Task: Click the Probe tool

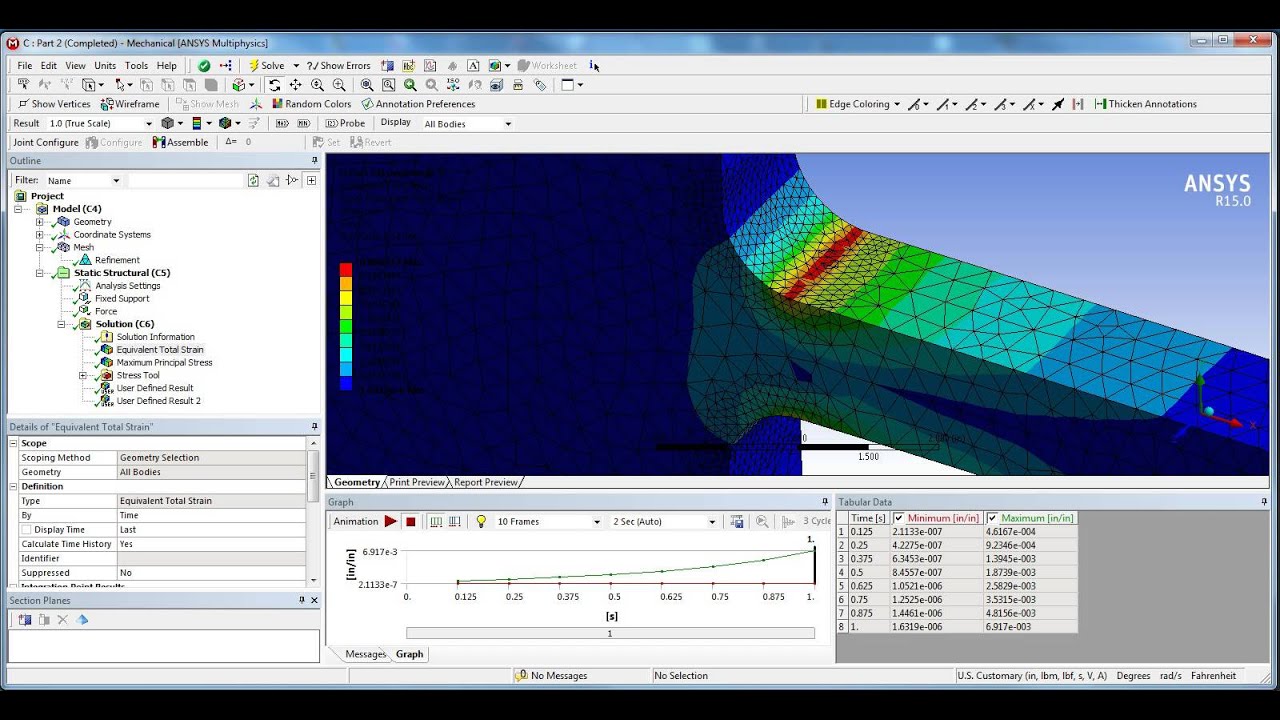Action: tap(346, 123)
